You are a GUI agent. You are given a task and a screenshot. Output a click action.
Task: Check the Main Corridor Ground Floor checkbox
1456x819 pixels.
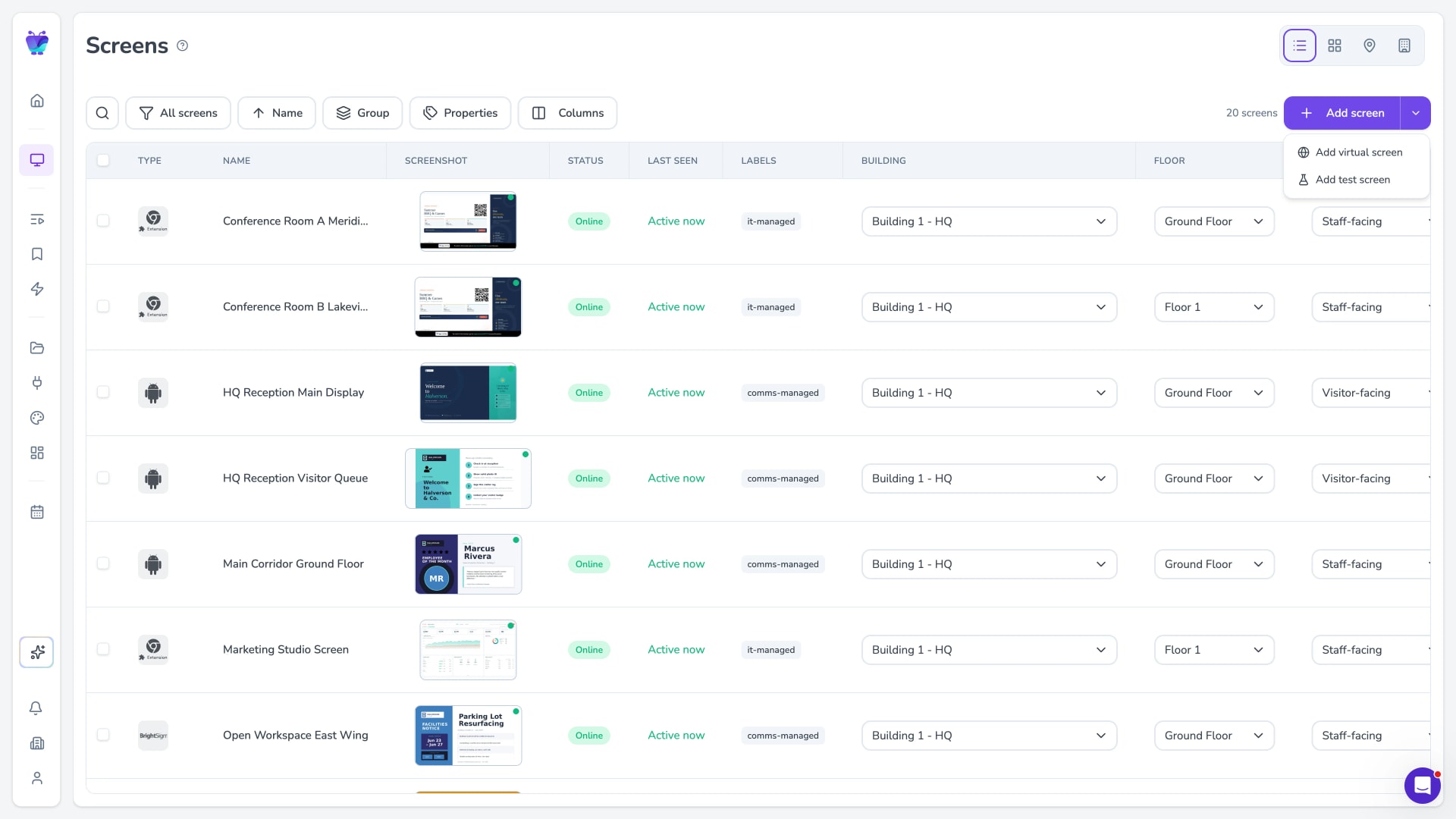pyautogui.click(x=103, y=563)
